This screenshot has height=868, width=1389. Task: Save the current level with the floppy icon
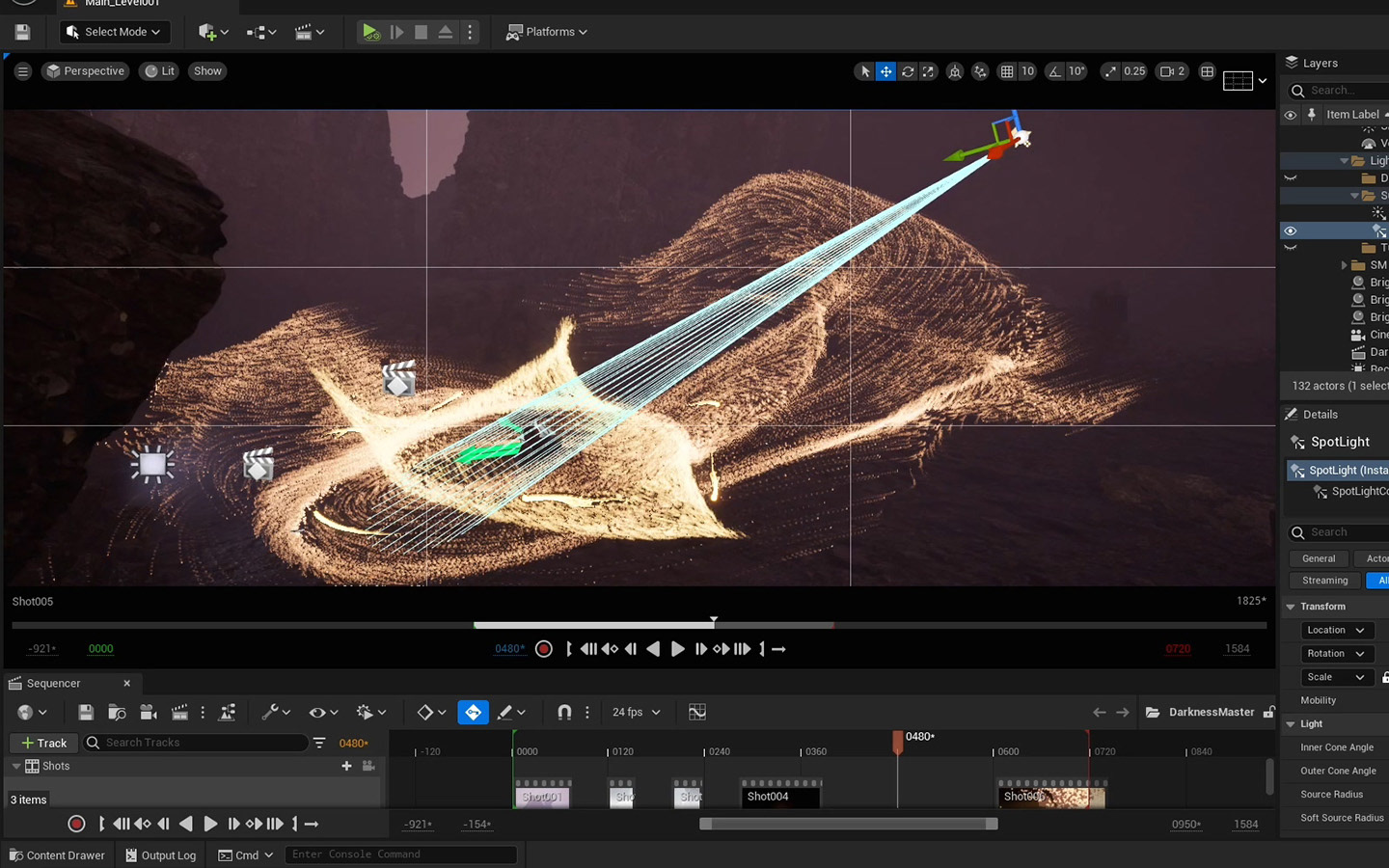coord(22,32)
